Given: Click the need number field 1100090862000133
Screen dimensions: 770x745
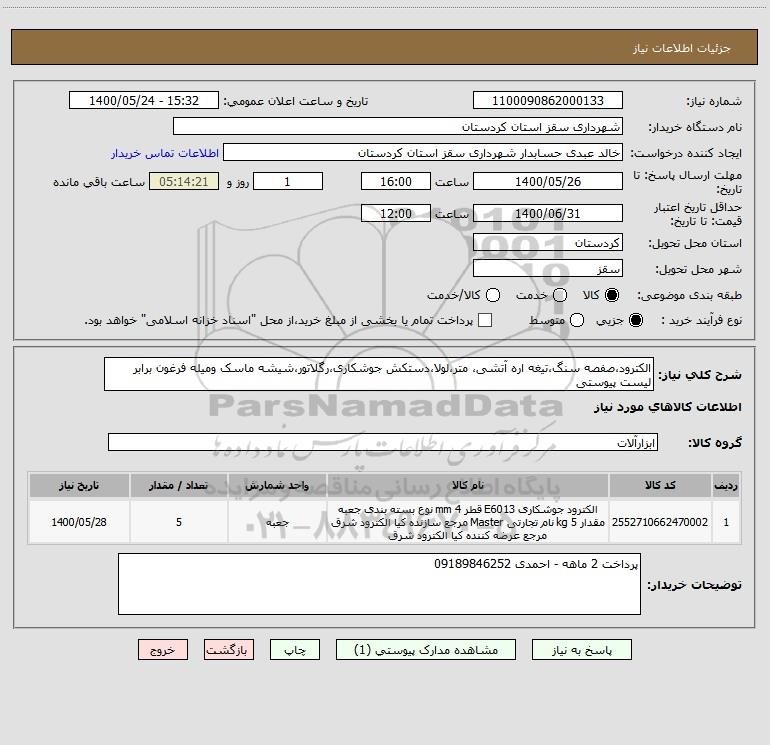Looking at the screenshot, I should [x=548, y=100].
